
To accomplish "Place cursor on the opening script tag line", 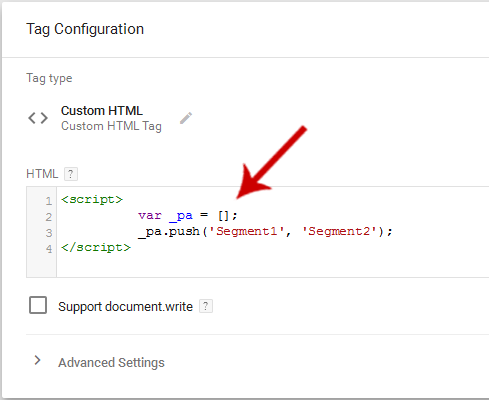I will (92, 199).
